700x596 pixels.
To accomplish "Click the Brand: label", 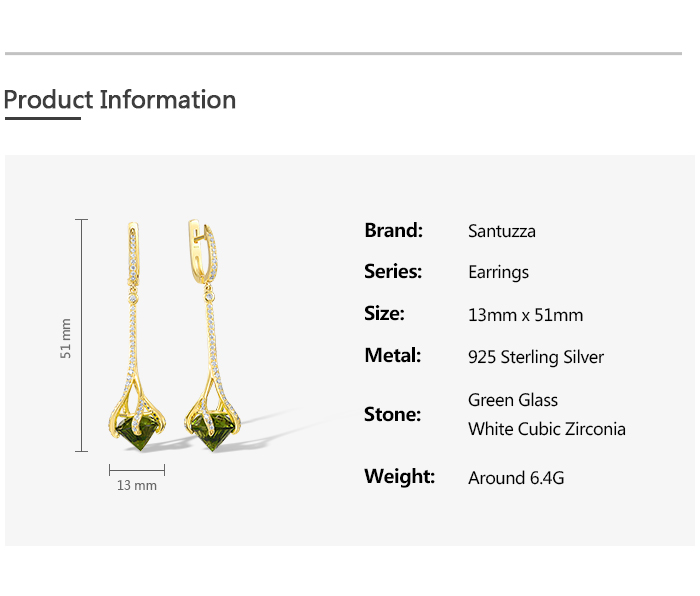I will 393,230.
